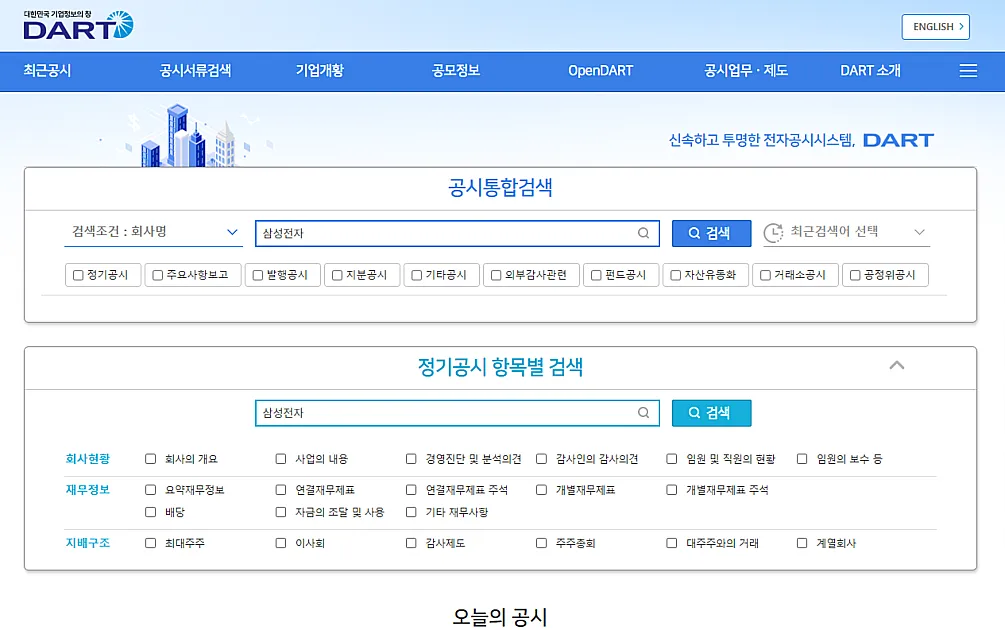Expand 최근검색어 선택 dropdown
This screenshot has height=630, width=1005.
pos(846,232)
